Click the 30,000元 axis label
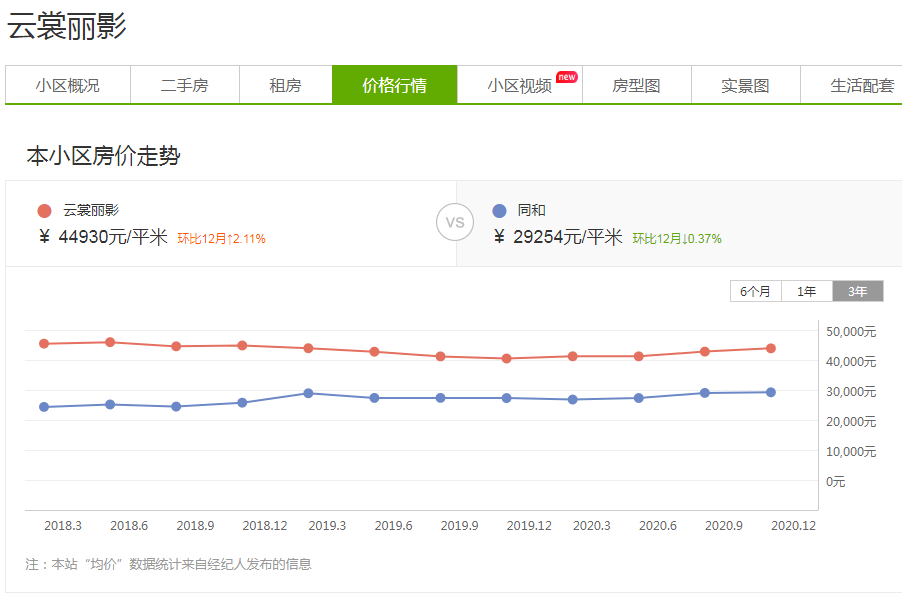 (x=851, y=391)
